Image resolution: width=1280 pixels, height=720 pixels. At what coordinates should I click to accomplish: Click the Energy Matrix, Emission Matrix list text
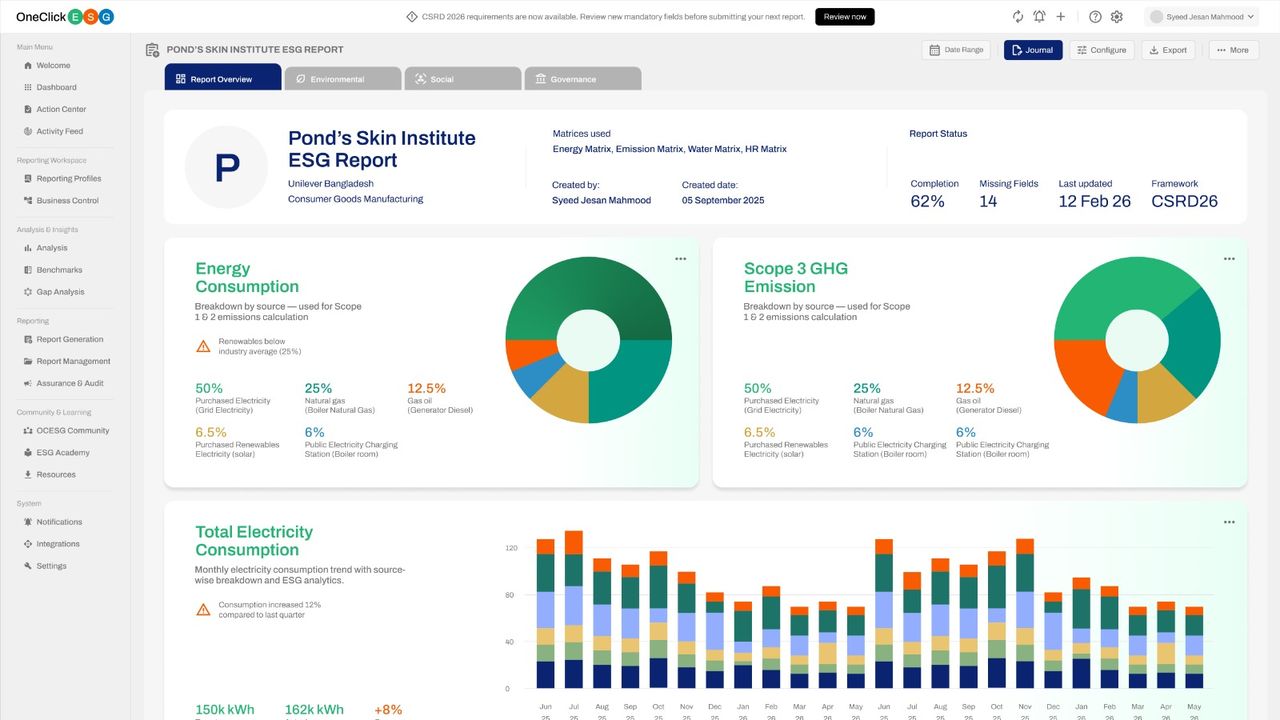tap(669, 149)
